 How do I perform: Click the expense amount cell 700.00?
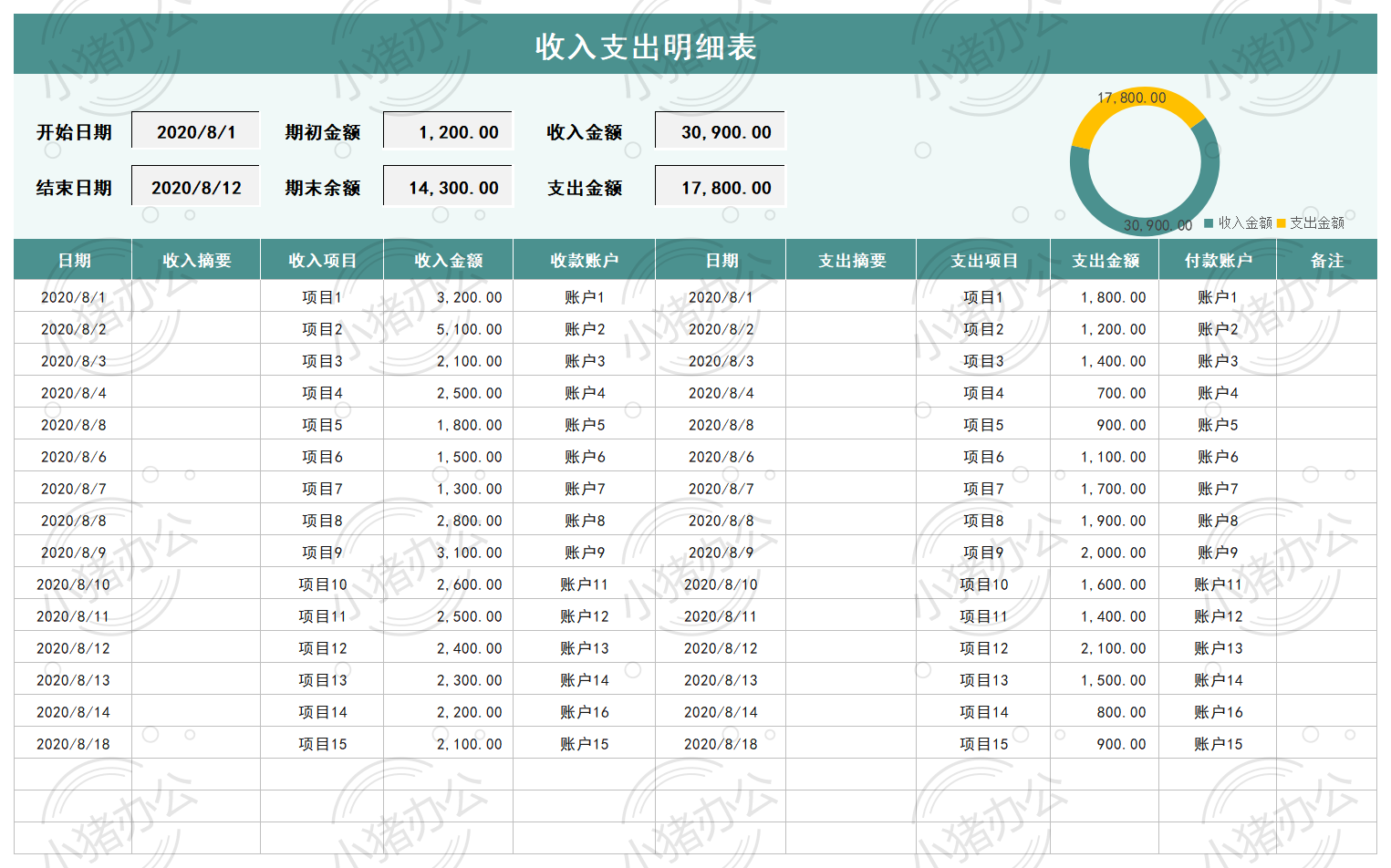click(x=1105, y=392)
